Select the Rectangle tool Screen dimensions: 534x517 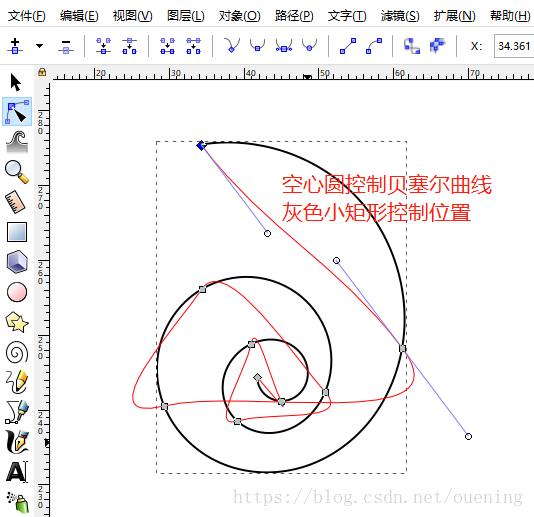17,232
